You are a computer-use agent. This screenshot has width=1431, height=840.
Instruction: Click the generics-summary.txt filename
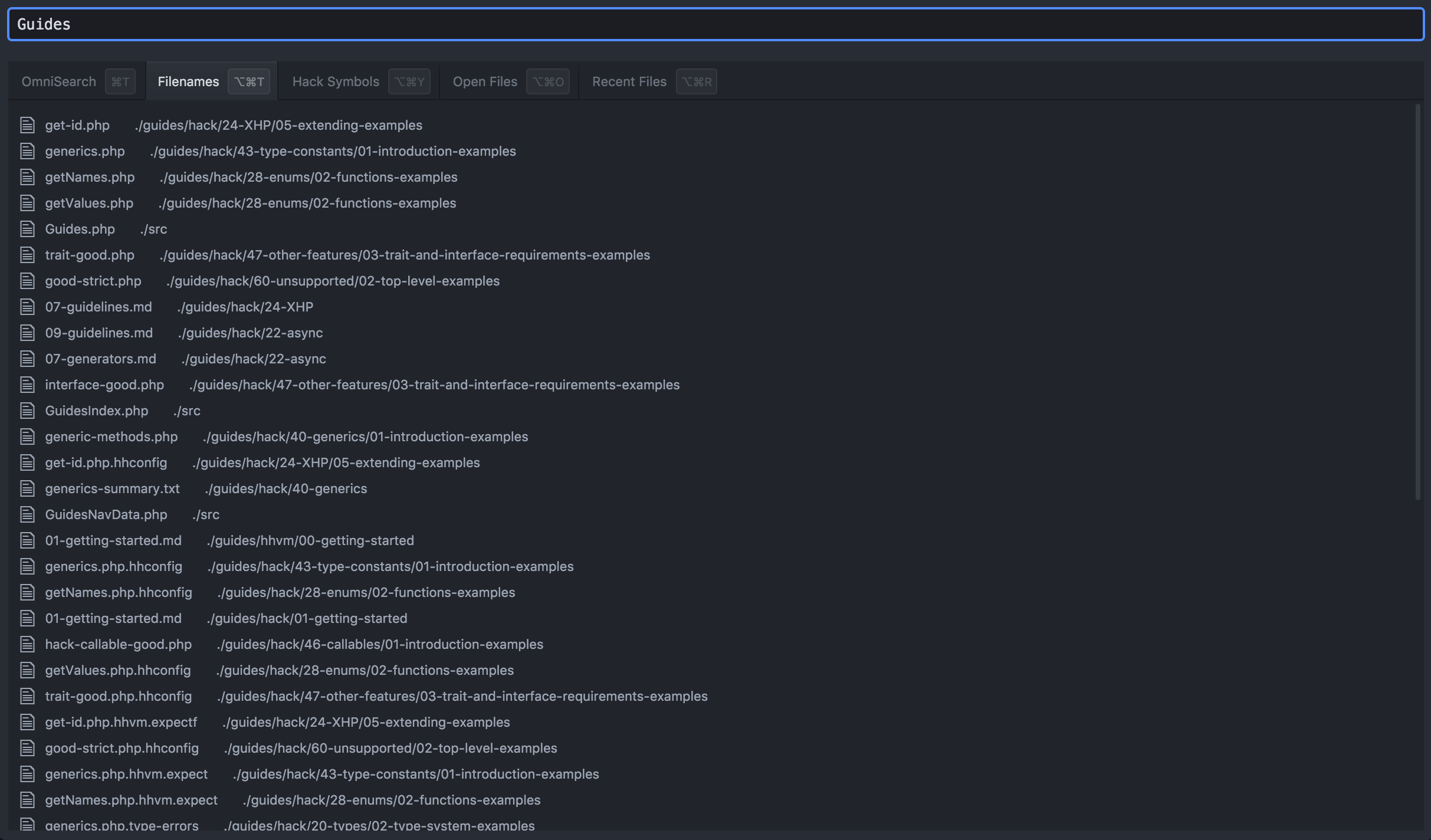click(112, 488)
